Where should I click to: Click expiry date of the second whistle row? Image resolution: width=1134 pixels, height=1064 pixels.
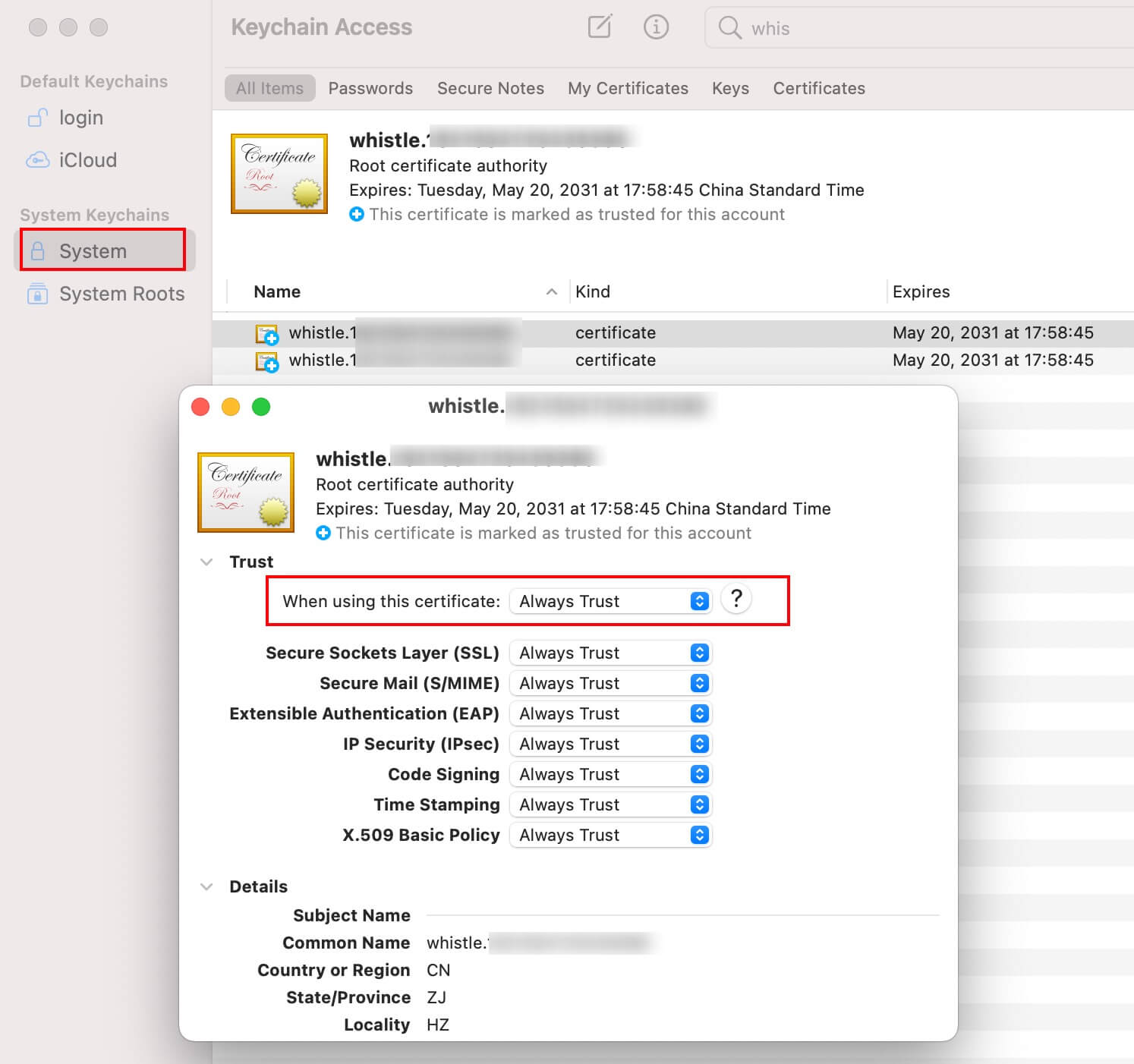993,360
